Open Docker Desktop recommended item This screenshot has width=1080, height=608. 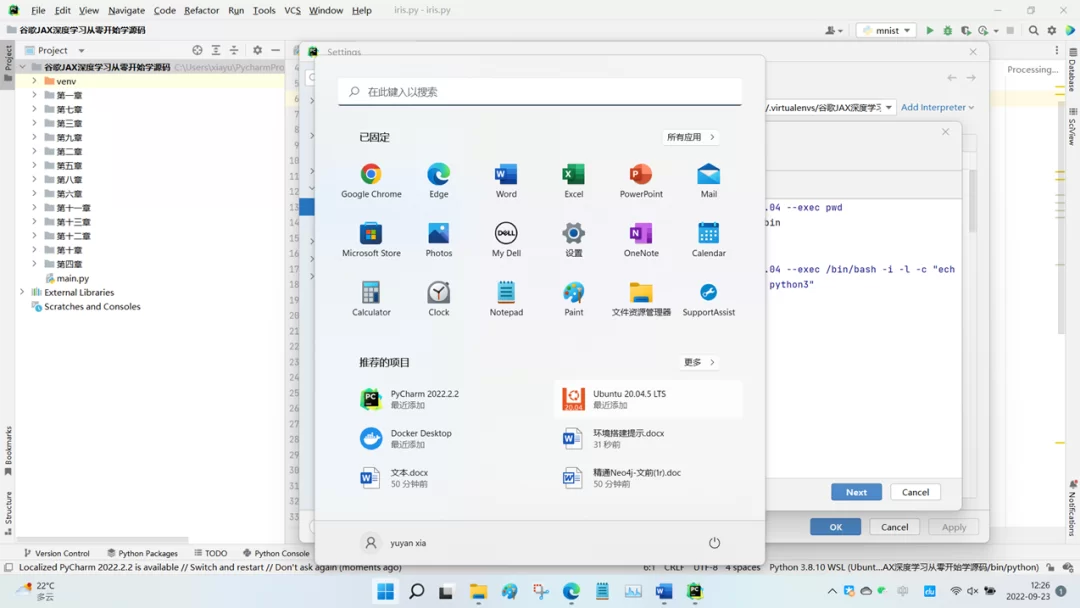coord(446,439)
